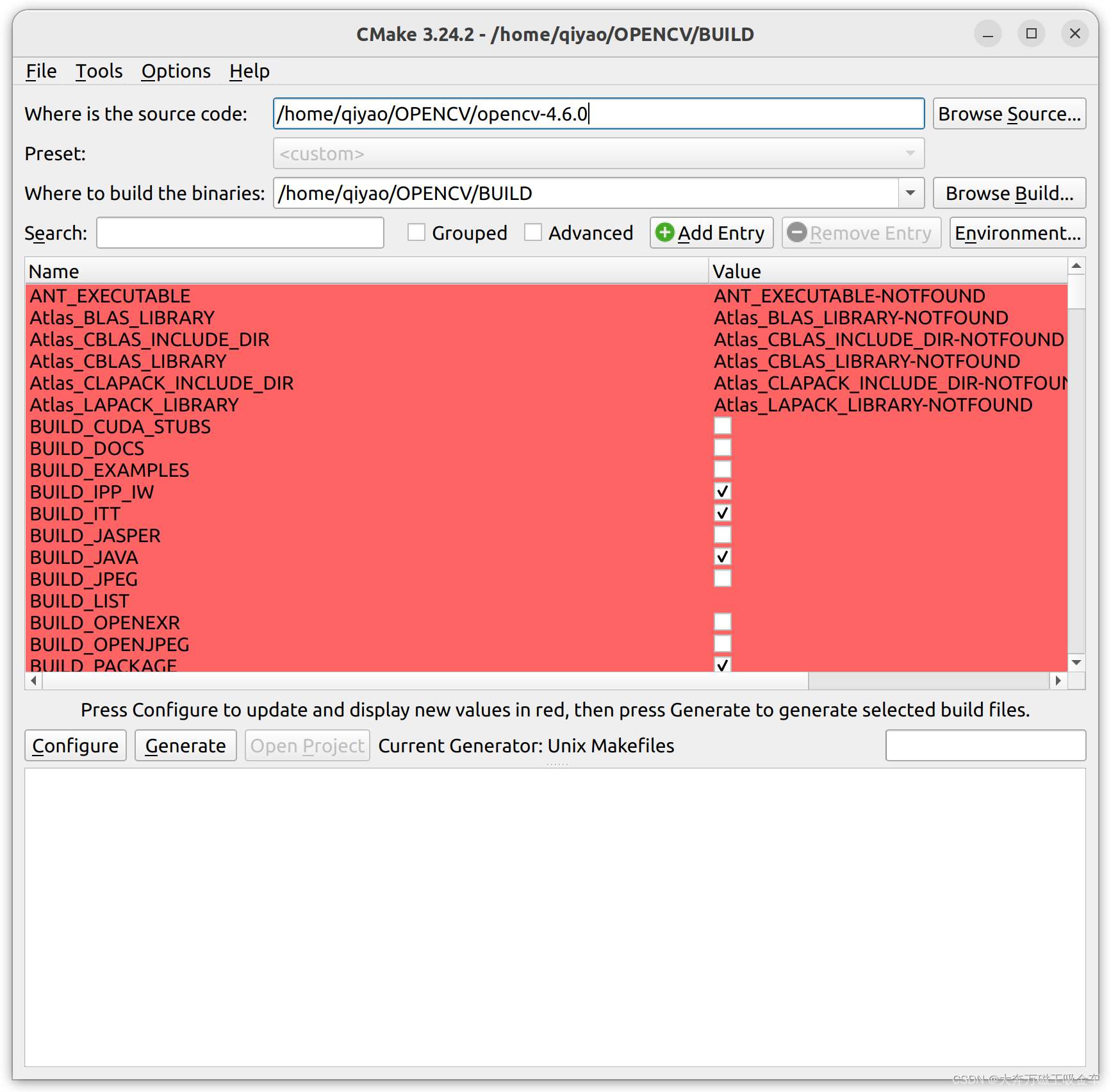This screenshot has height=1092, width=1111.
Task: Toggle BUILD_CUDA_STUBS checkbox
Action: coord(723,426)
